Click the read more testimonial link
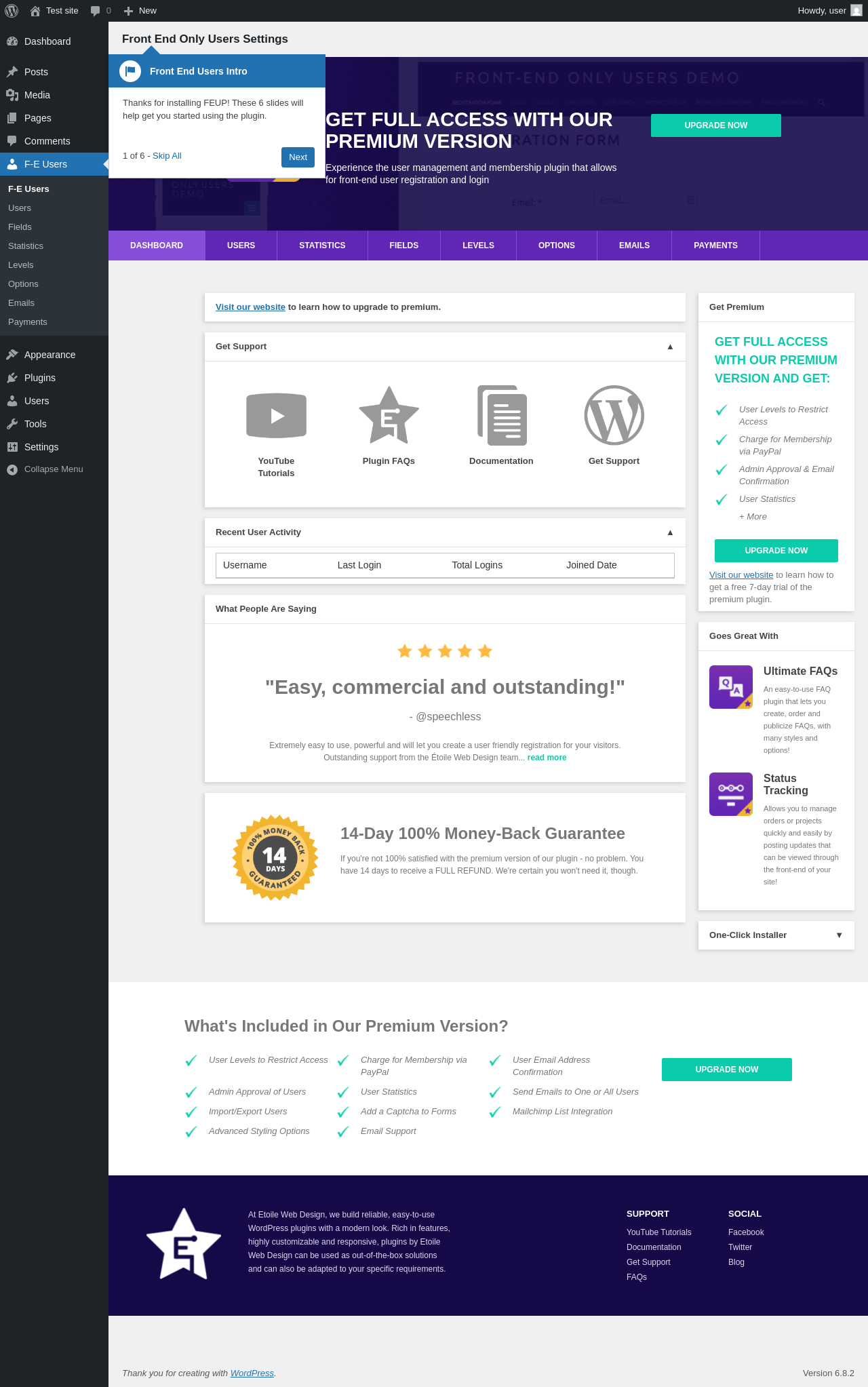The image size is (868, 1387). pyautogui.click(x=547, y=758)
